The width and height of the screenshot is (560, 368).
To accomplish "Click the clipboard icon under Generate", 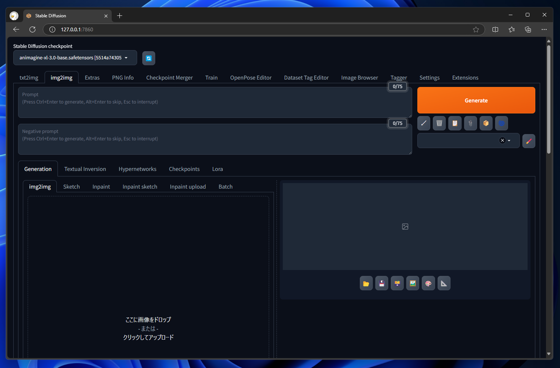I will tap(455, 123).
